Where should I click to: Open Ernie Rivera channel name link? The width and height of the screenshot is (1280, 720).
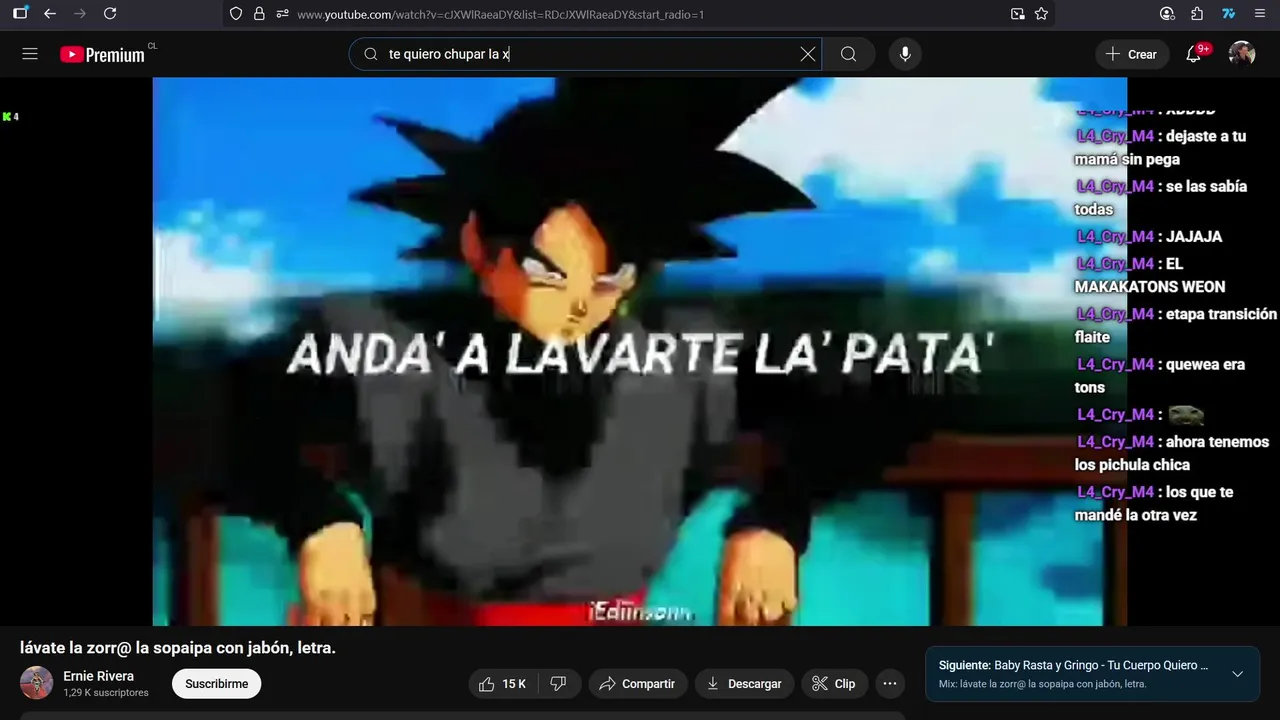click(98, 676)
